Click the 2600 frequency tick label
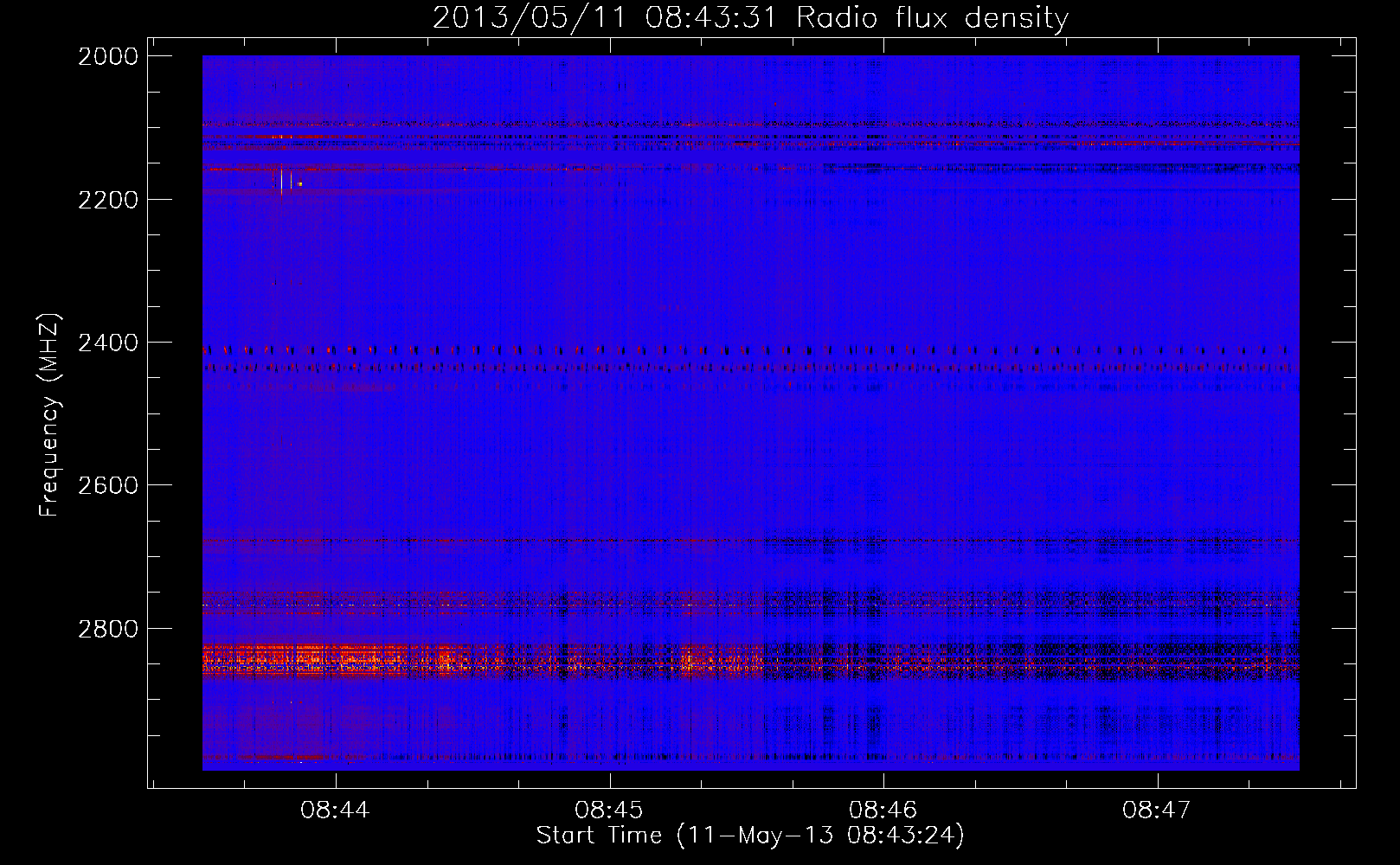Viewport: 1400px width, 865px height. point(108,485)
